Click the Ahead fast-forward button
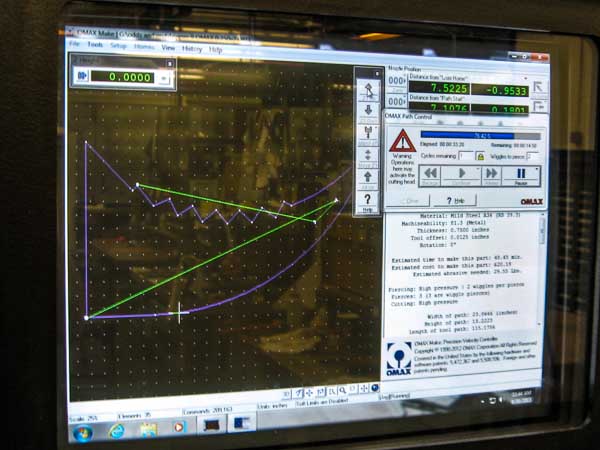Viewport: 600px width, 450px height. coord(492,176)
